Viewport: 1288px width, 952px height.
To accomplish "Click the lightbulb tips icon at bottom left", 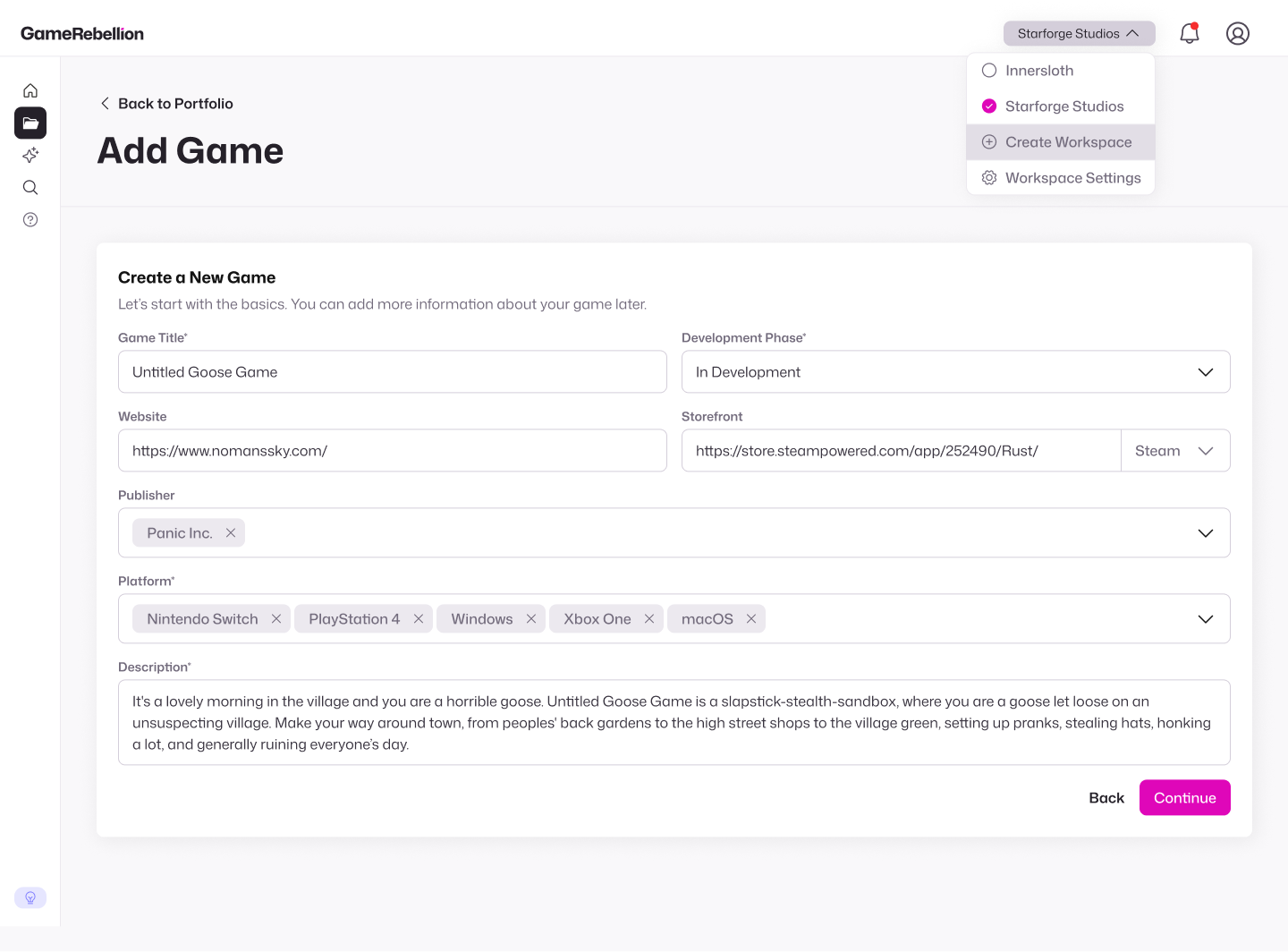I will (x=30, y=897).
